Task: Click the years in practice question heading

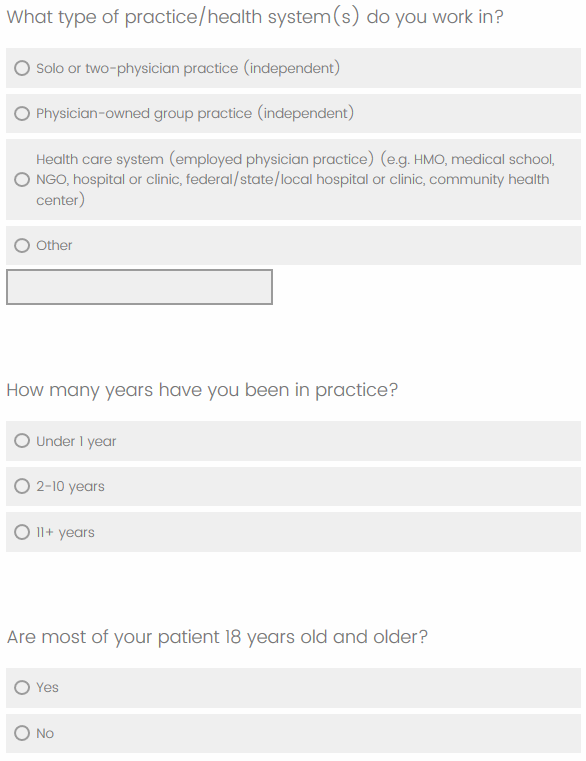Action: 202,390
